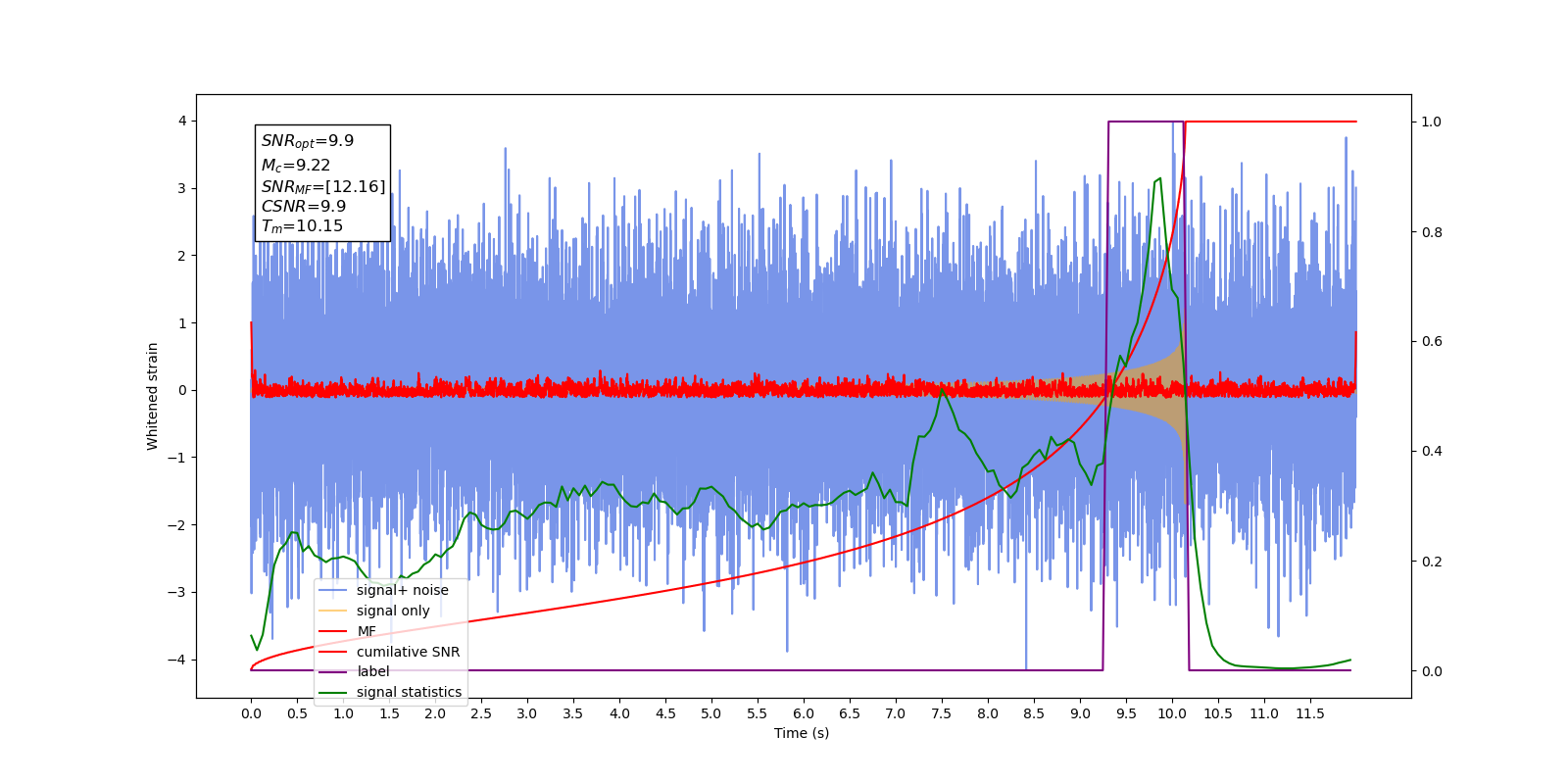
Task: Click the 10.0 tick on the time axis
Action: tap(1172, 713)
